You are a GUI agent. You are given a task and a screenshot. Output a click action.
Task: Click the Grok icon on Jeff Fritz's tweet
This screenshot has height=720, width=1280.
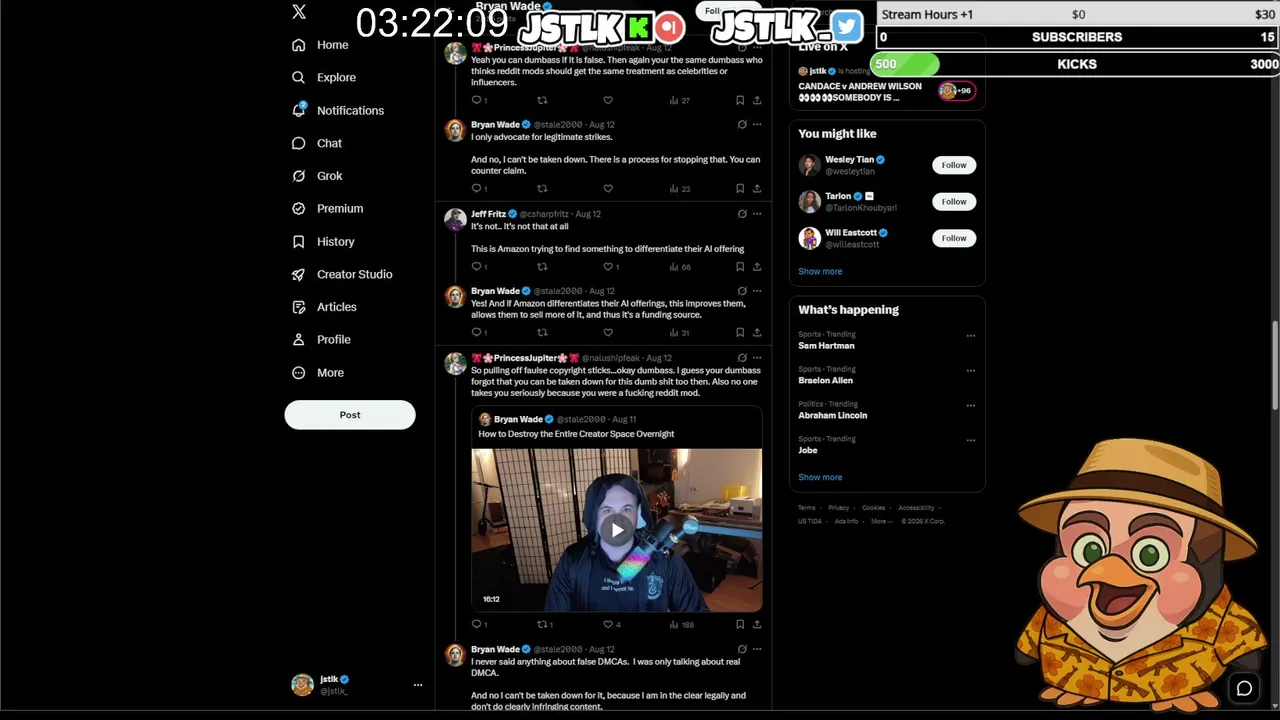click(x=742, y=214)
